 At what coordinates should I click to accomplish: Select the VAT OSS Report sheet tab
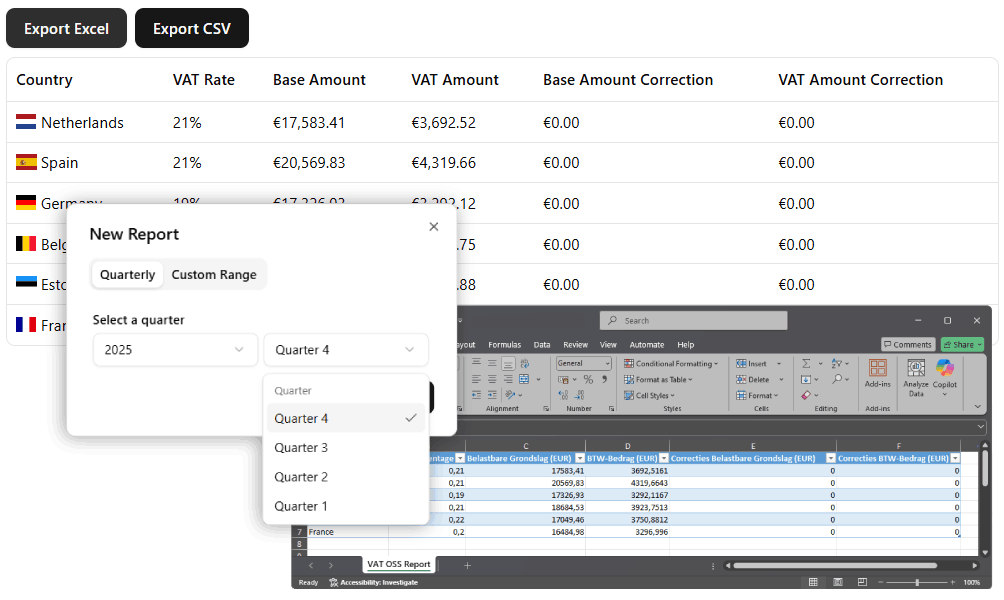[x=398, y=564]
